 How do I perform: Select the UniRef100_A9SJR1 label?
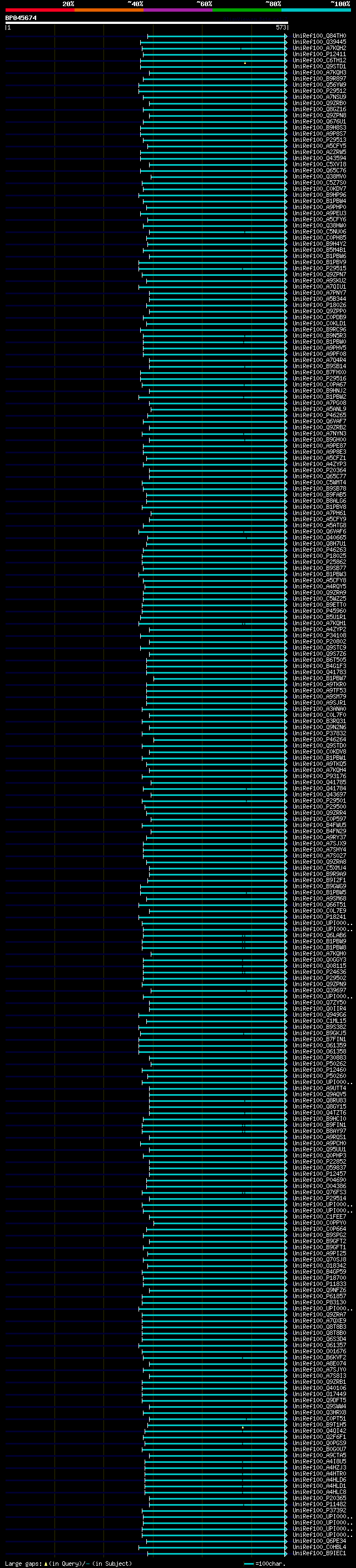(319, 703)
